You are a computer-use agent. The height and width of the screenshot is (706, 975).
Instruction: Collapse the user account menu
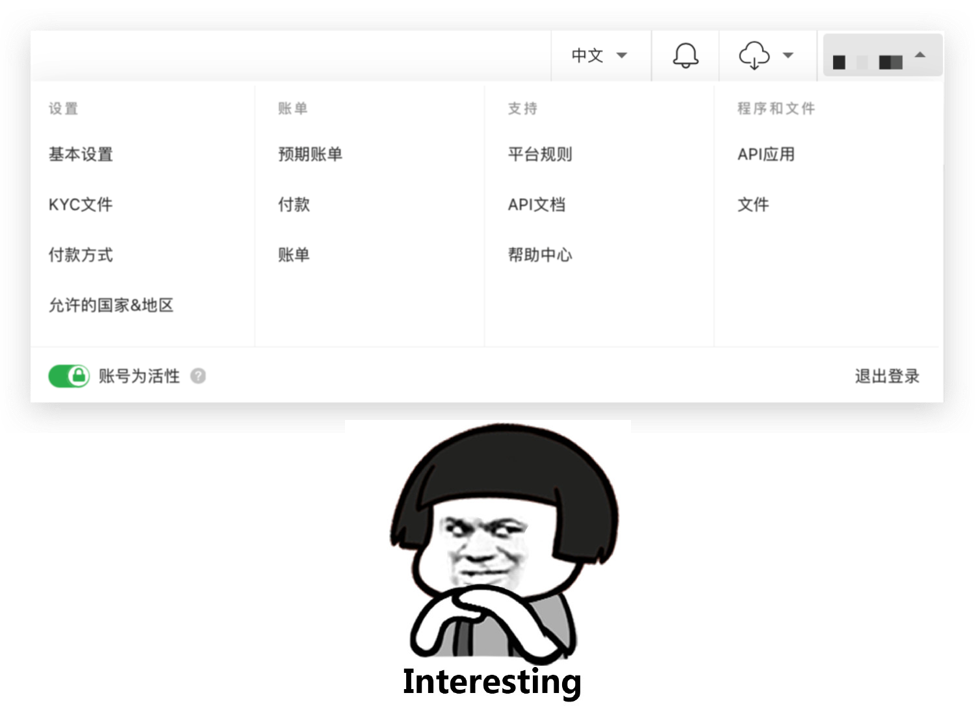pyautogui.click(x=882, y=56)
